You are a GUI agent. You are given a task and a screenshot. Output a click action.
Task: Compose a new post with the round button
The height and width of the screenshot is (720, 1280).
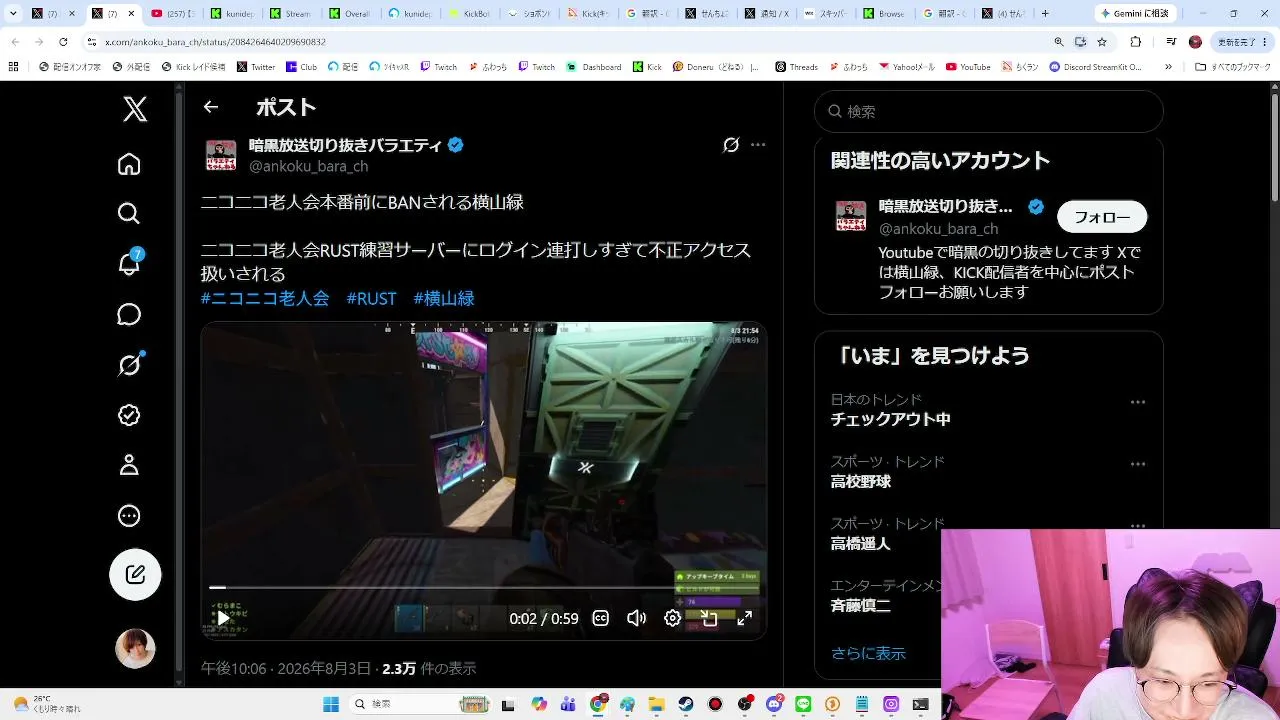click(135, 574)
